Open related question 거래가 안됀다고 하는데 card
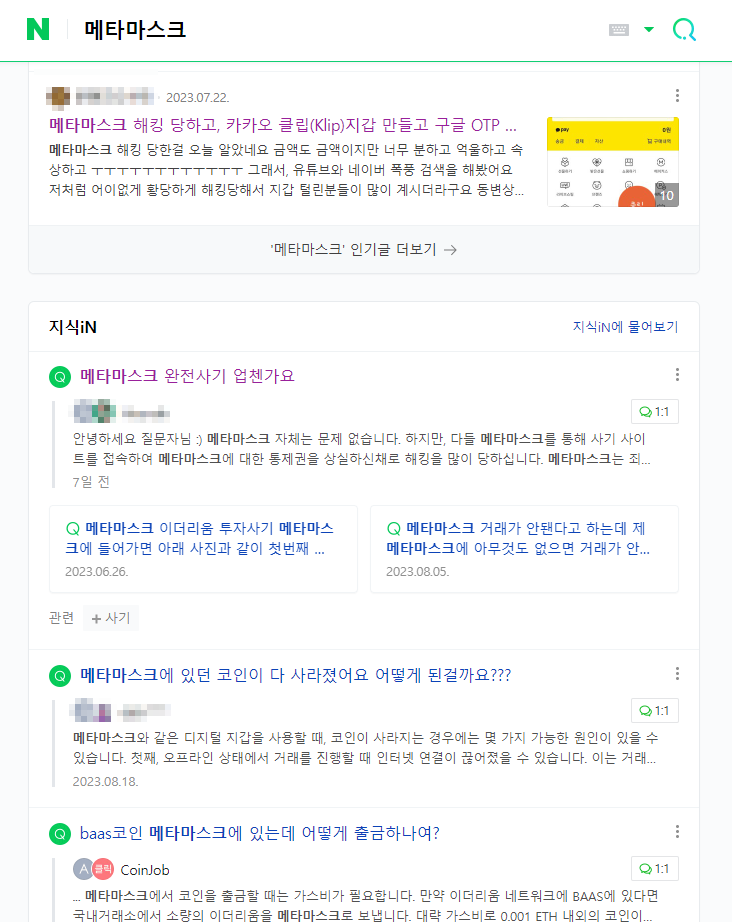Screen dimensions: 732x922 (524, 549)
